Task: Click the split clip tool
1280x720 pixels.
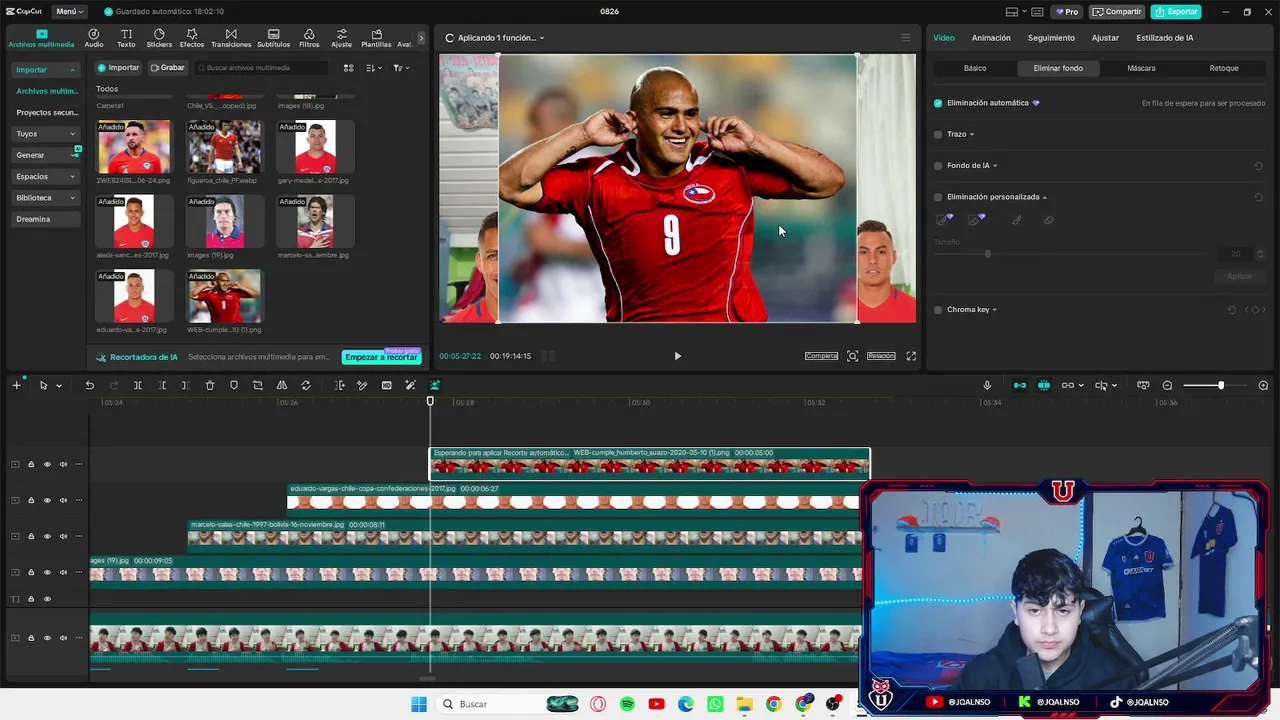Action: pyautogui.click(x=138, y=386)
